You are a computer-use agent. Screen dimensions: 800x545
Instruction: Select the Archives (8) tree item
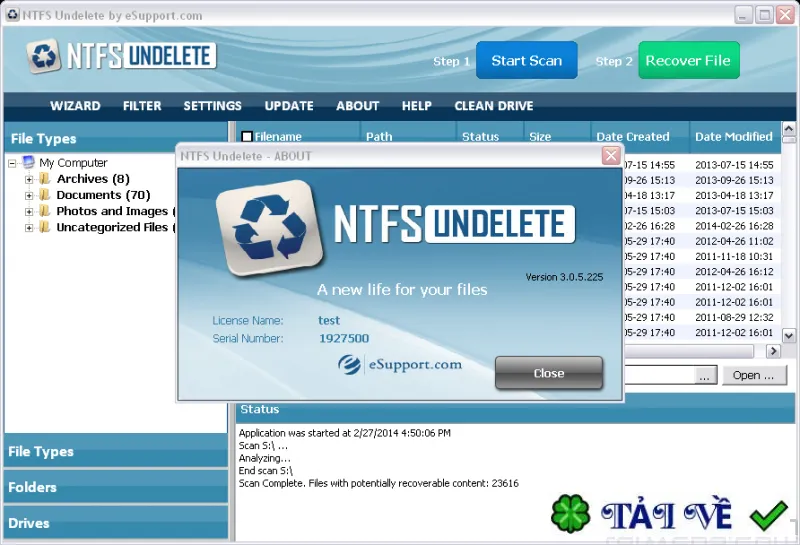pos(93,179)
